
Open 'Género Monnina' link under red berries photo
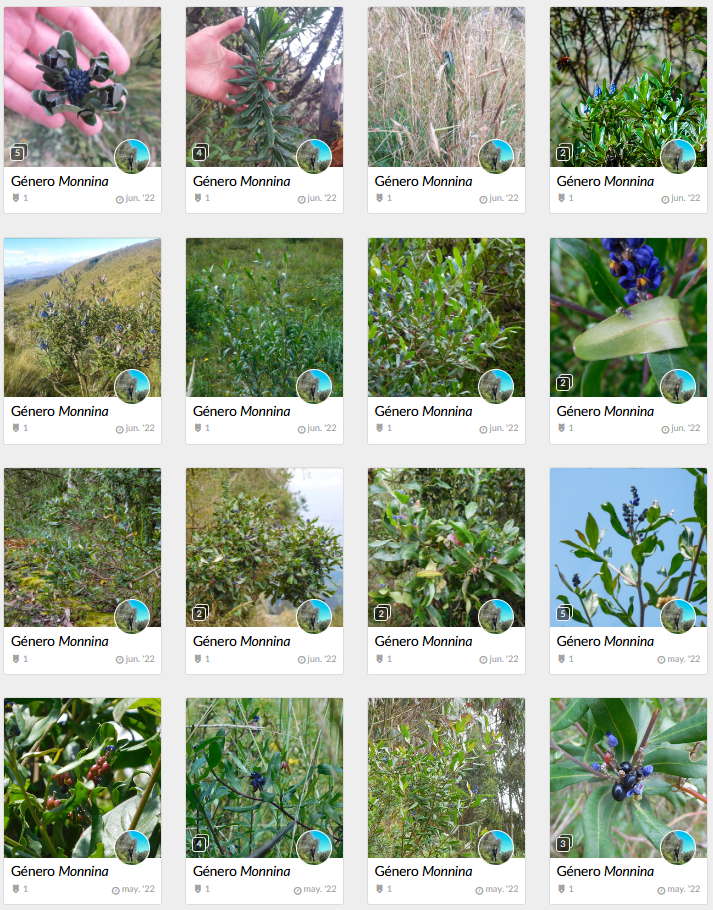[60, 871]
